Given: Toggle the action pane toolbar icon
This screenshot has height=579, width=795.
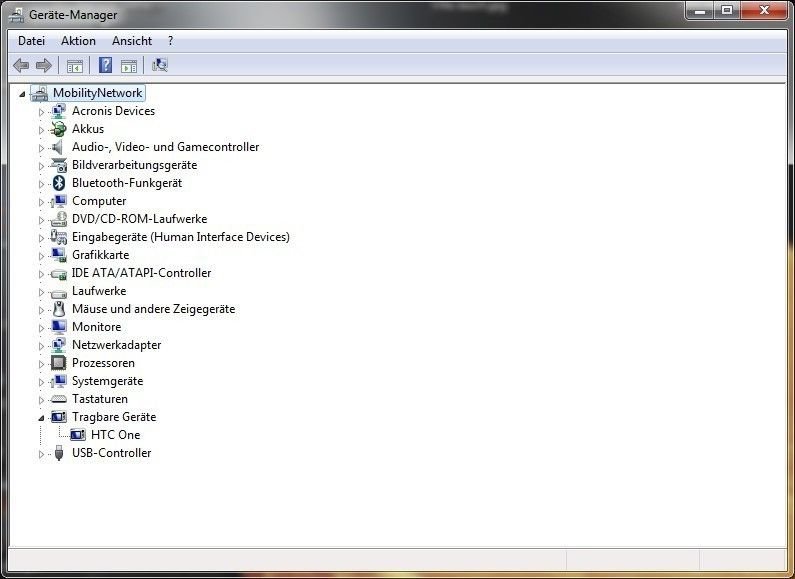Looking at the screenshot, I should (x=129, y=65).
